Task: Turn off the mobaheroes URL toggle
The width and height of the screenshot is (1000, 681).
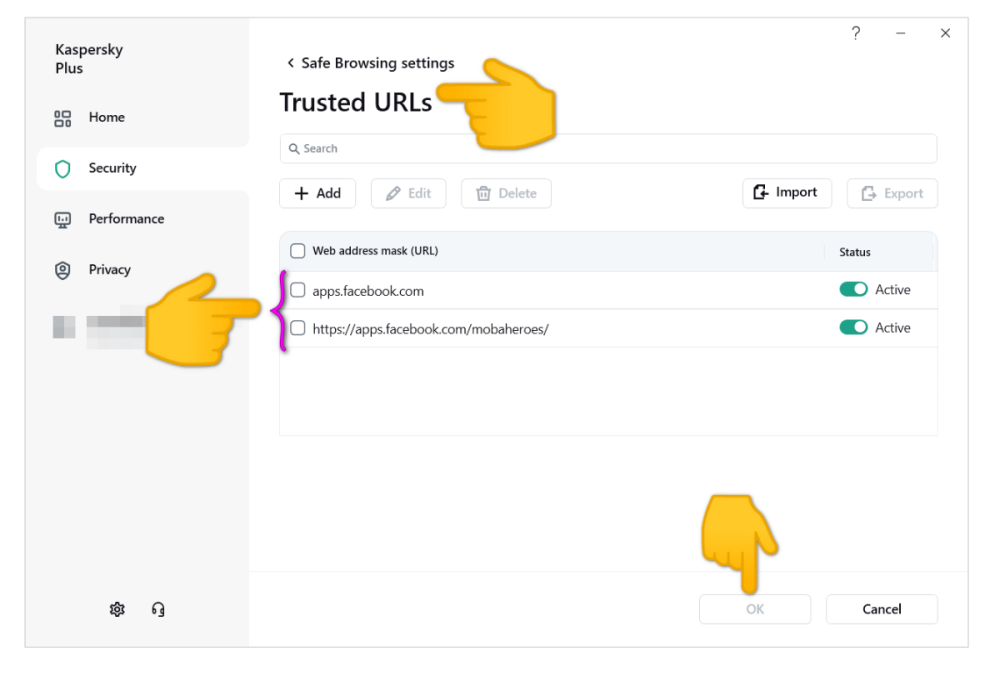Action: 853,328
